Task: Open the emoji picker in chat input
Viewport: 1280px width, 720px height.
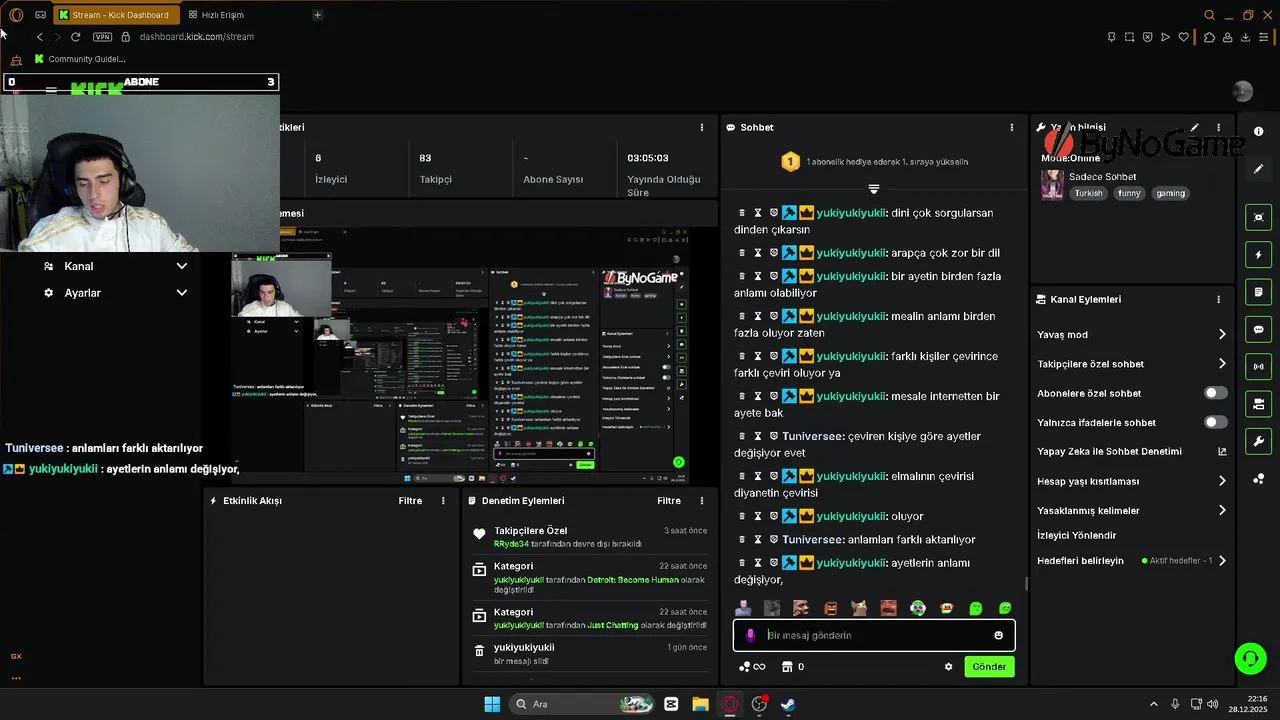Action: tap(998, 635)
